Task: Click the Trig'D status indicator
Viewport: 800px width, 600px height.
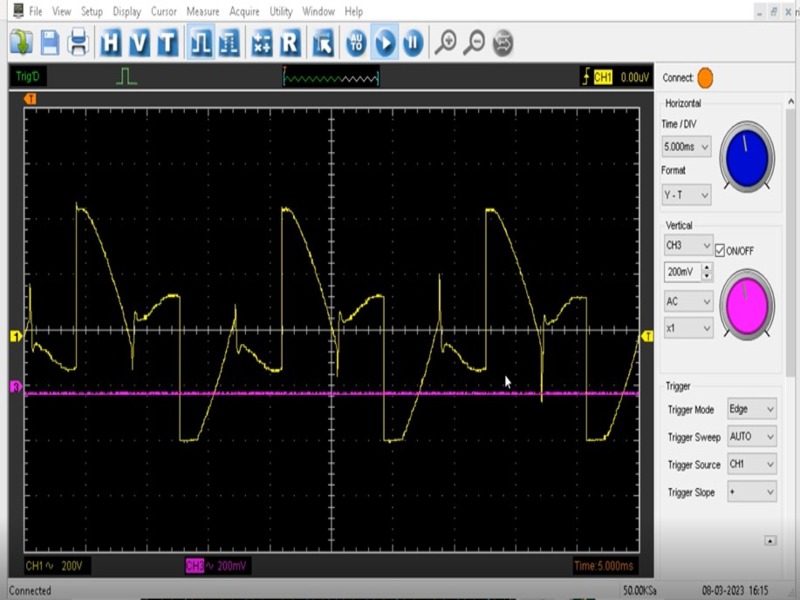Action: click(x=28, y=77)
